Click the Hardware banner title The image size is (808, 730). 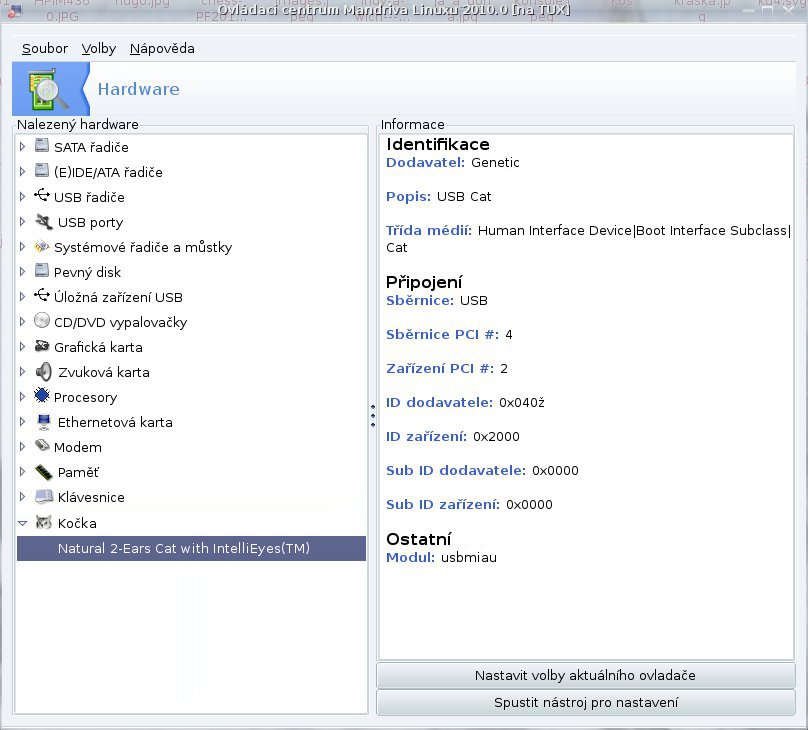[139, 89]
